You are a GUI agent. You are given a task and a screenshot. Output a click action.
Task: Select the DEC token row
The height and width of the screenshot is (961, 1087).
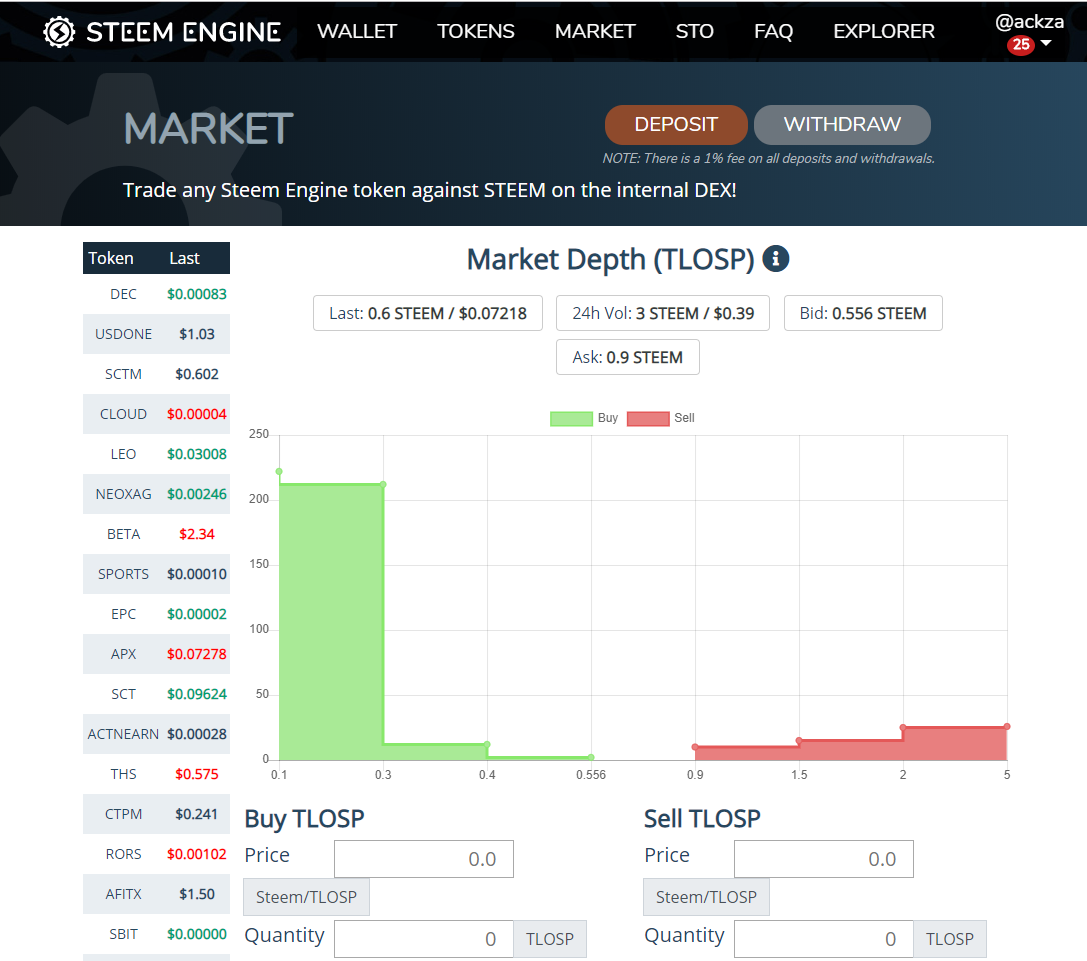157,294
